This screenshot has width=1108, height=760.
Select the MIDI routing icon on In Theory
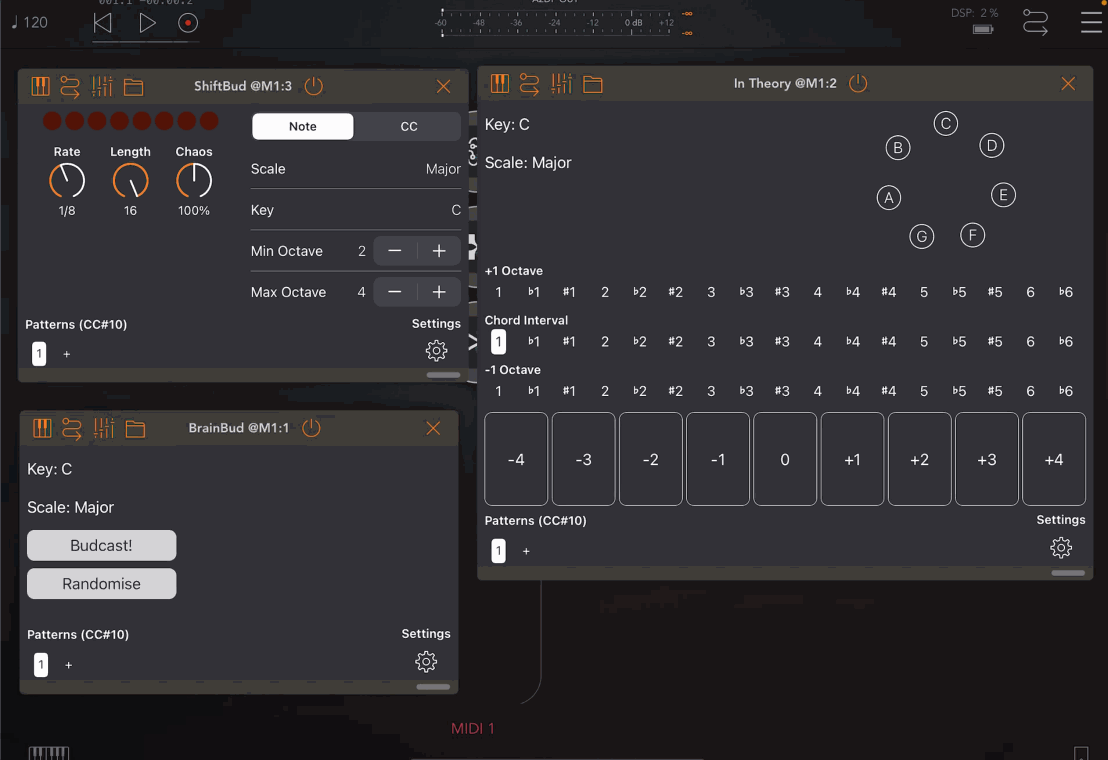coord(529,84)
